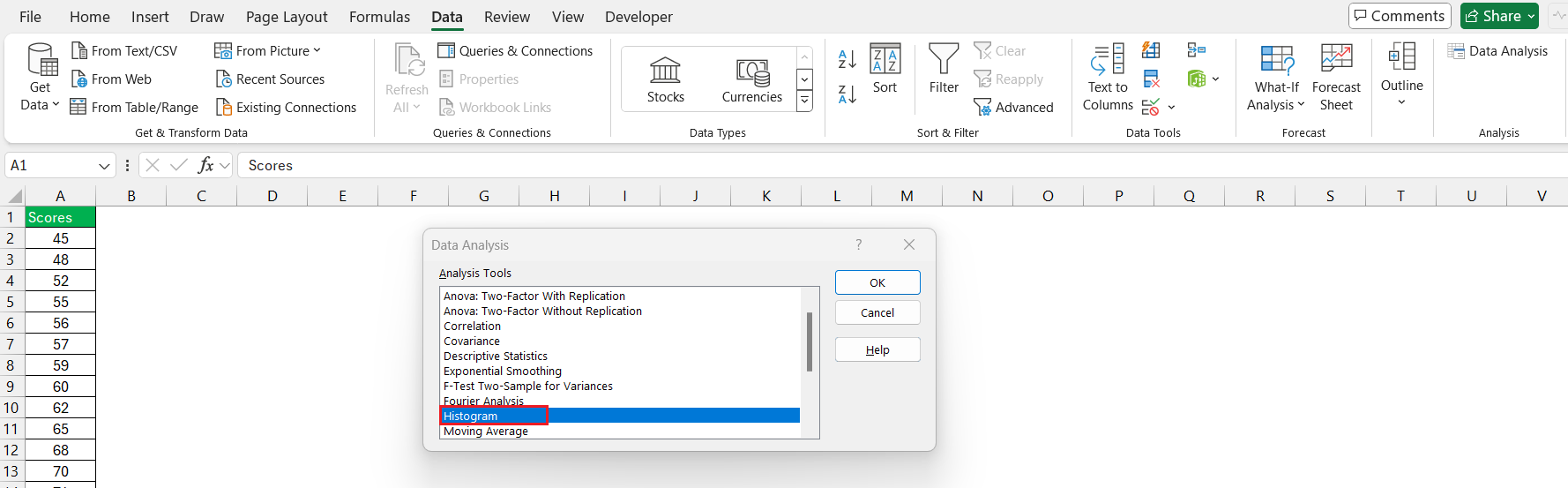The image size is (1568, 488).
Task: Select column D header
Action: [x=272, y=196]
